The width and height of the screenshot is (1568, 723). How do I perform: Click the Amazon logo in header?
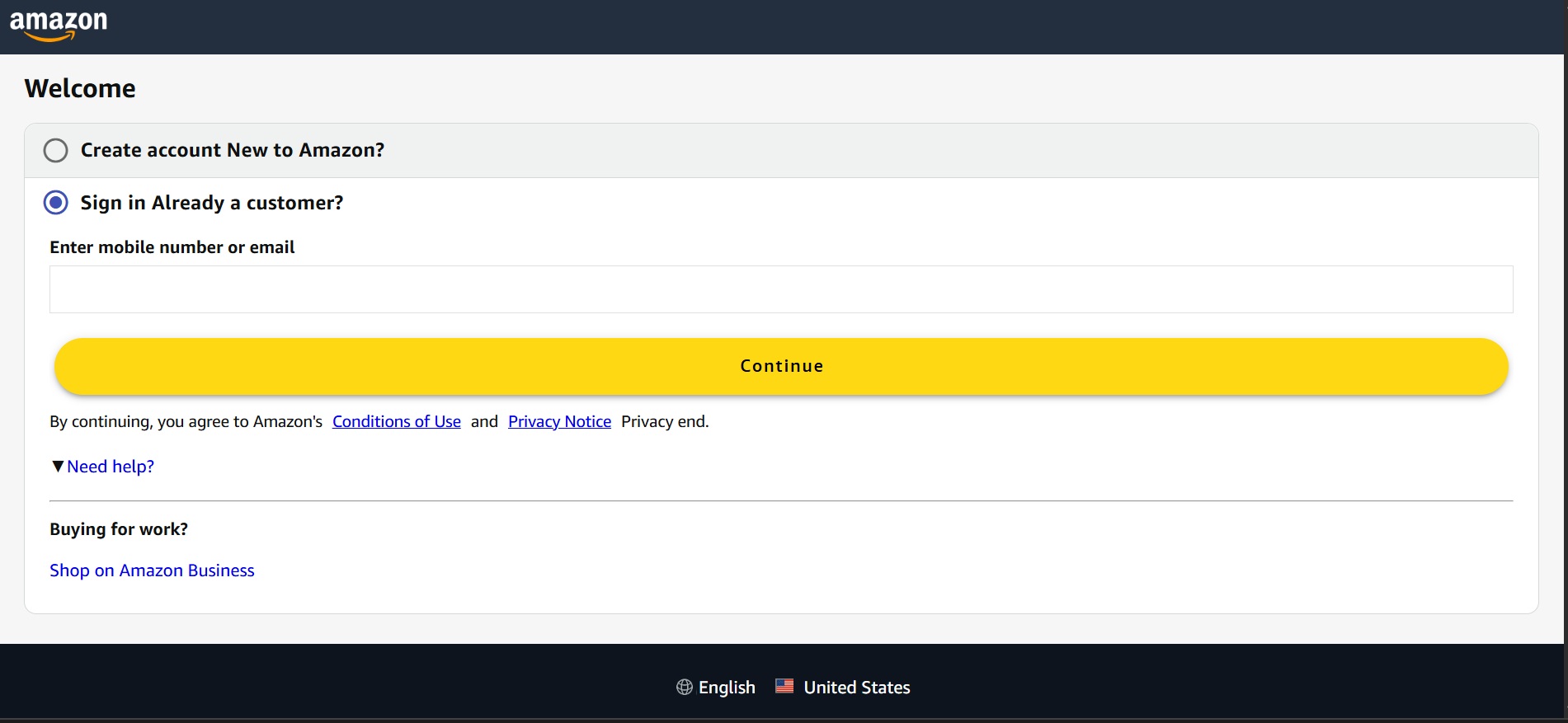click(58, 24)
